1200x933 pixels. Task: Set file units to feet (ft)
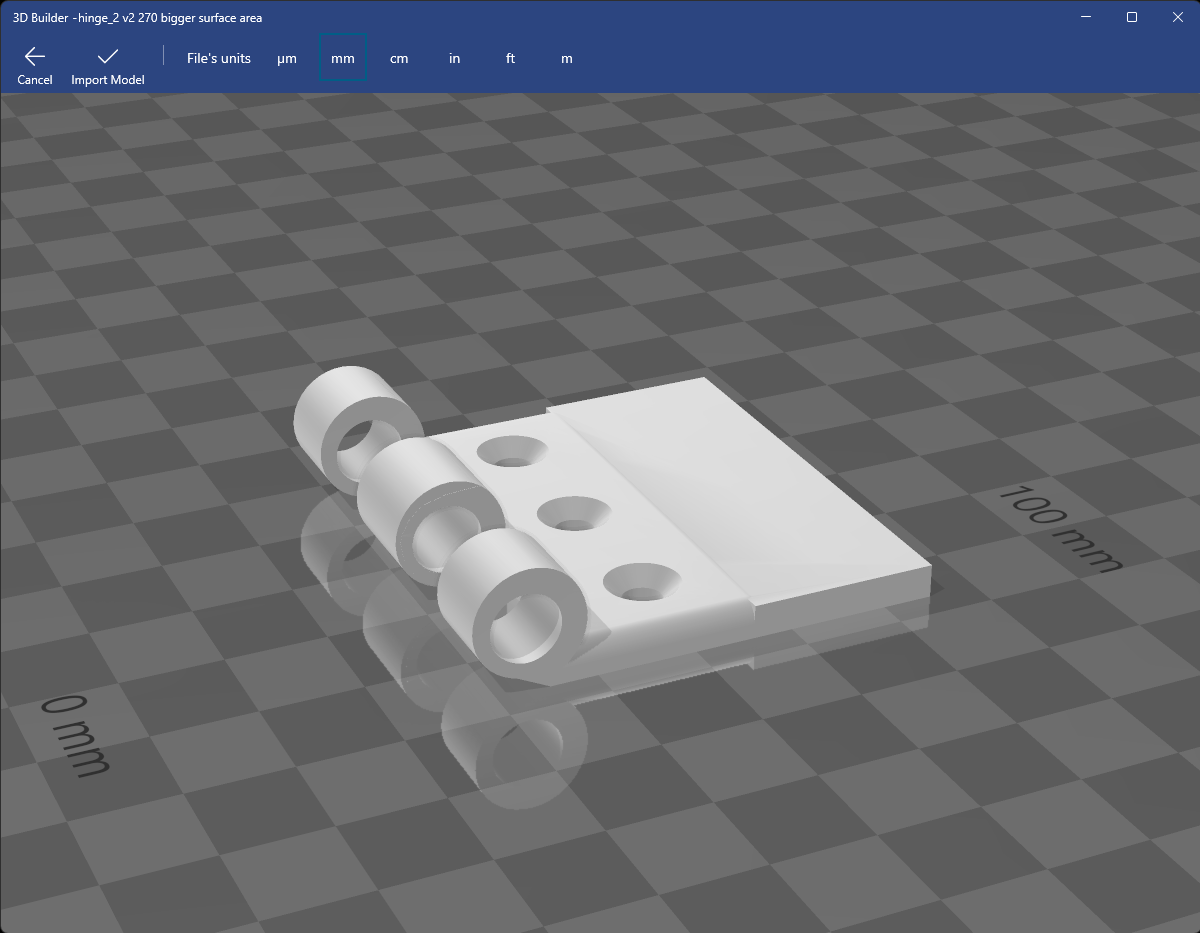(x=511, y=58)
